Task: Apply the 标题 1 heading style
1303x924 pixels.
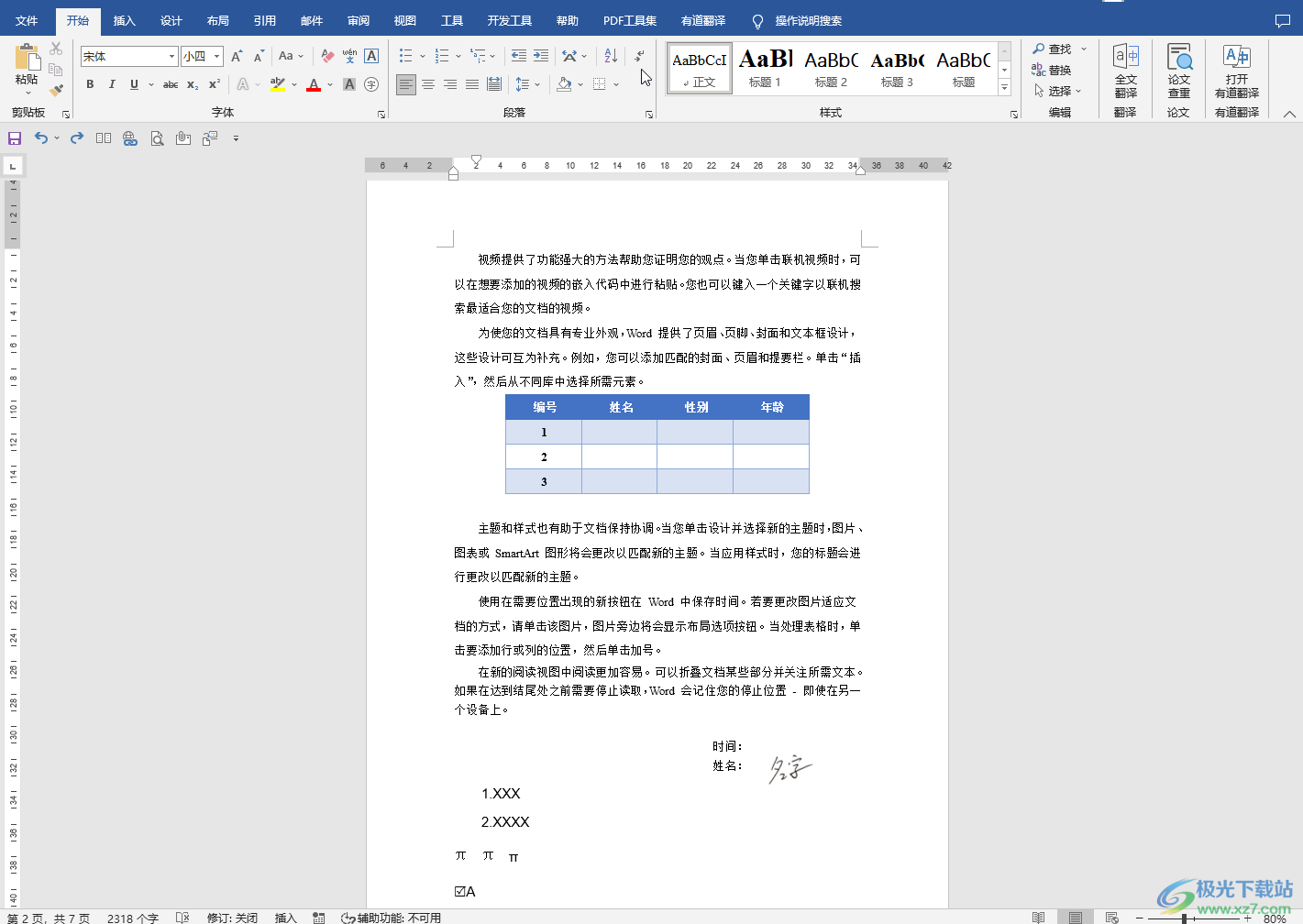Action: 765,68
